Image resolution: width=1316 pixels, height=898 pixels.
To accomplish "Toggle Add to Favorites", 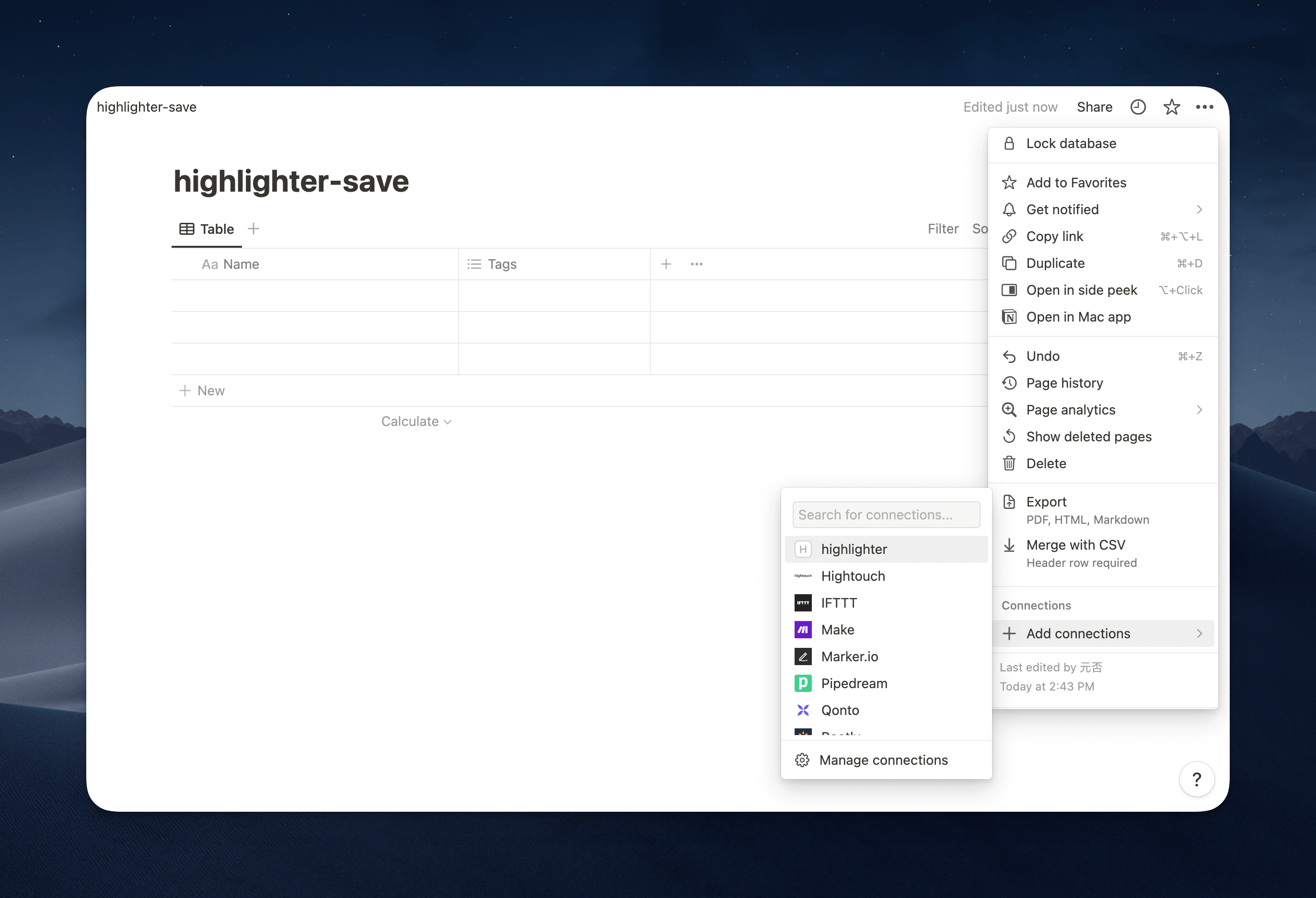I will (x=1076, y=182).
